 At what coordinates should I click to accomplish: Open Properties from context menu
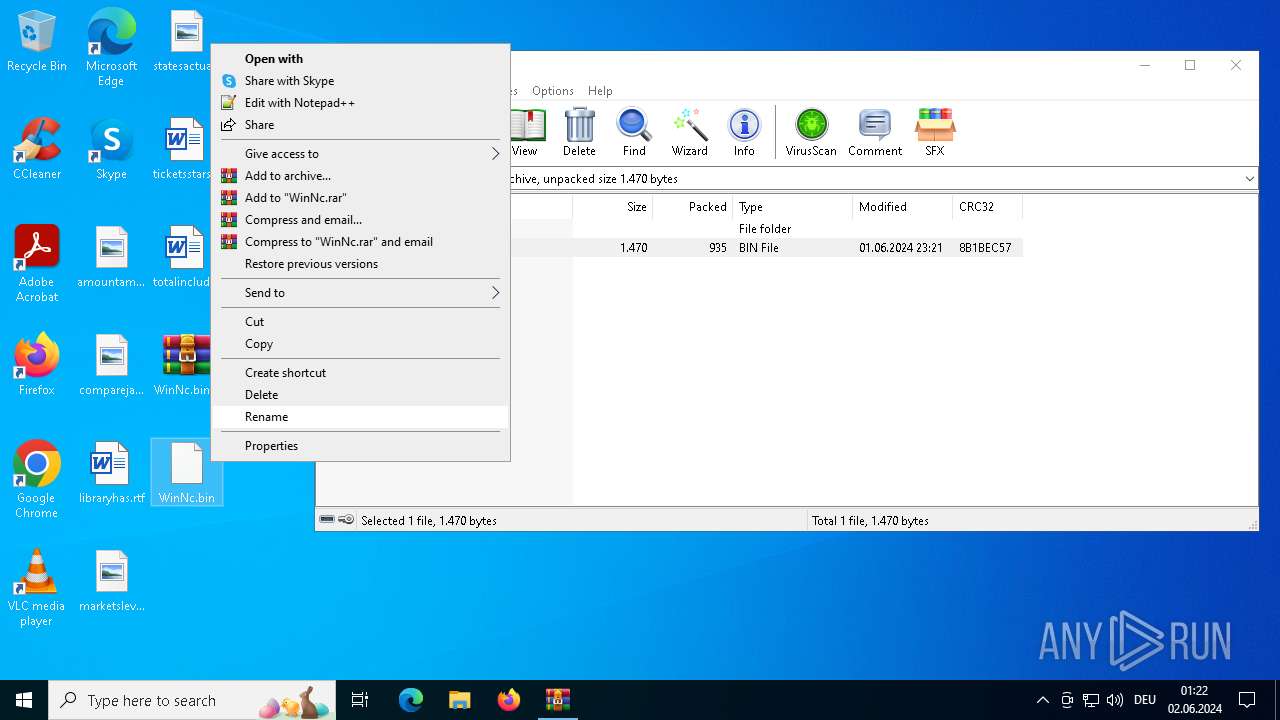point(360,446)
